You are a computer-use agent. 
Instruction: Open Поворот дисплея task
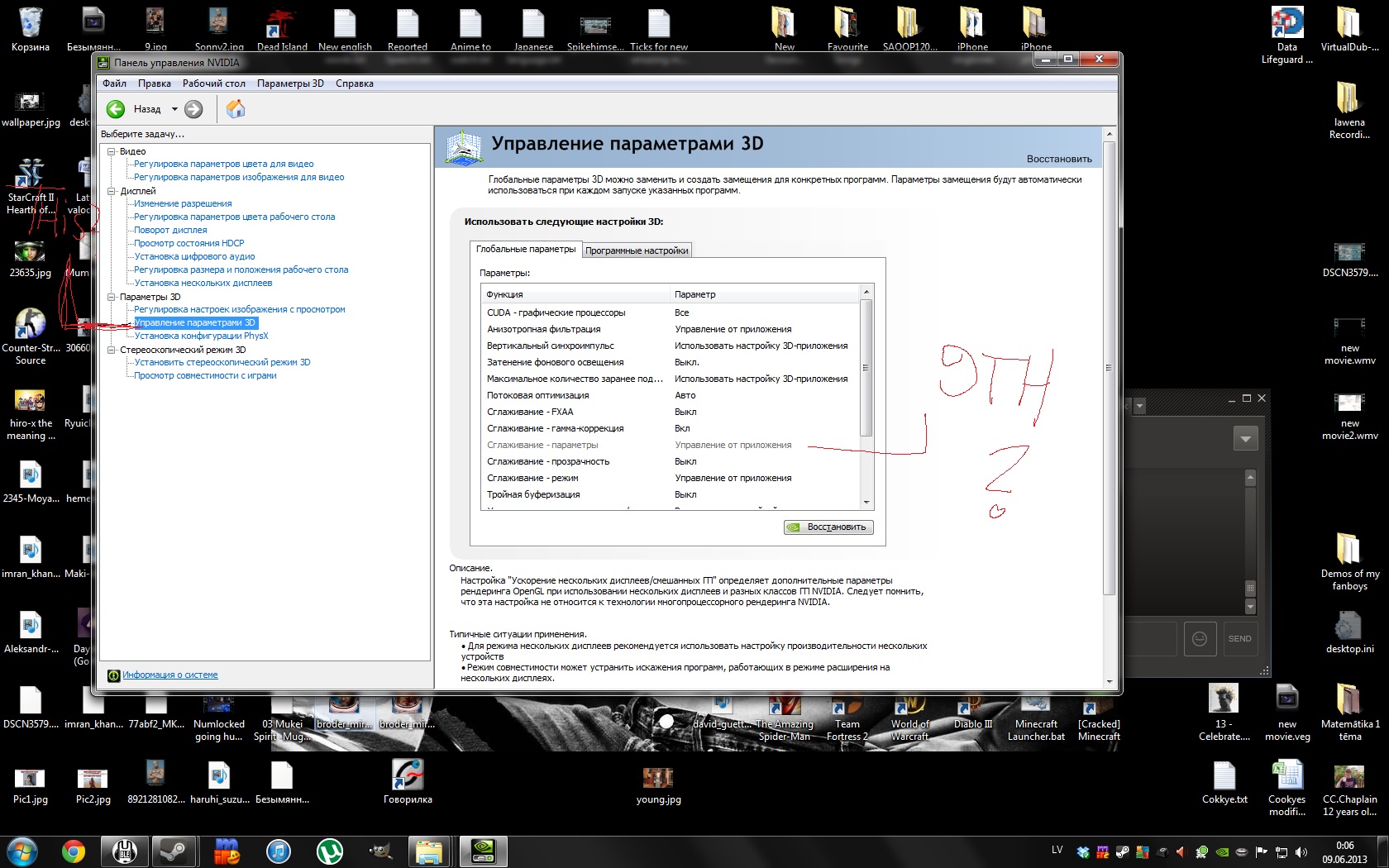pyautogui.click(x=170, y=230)
